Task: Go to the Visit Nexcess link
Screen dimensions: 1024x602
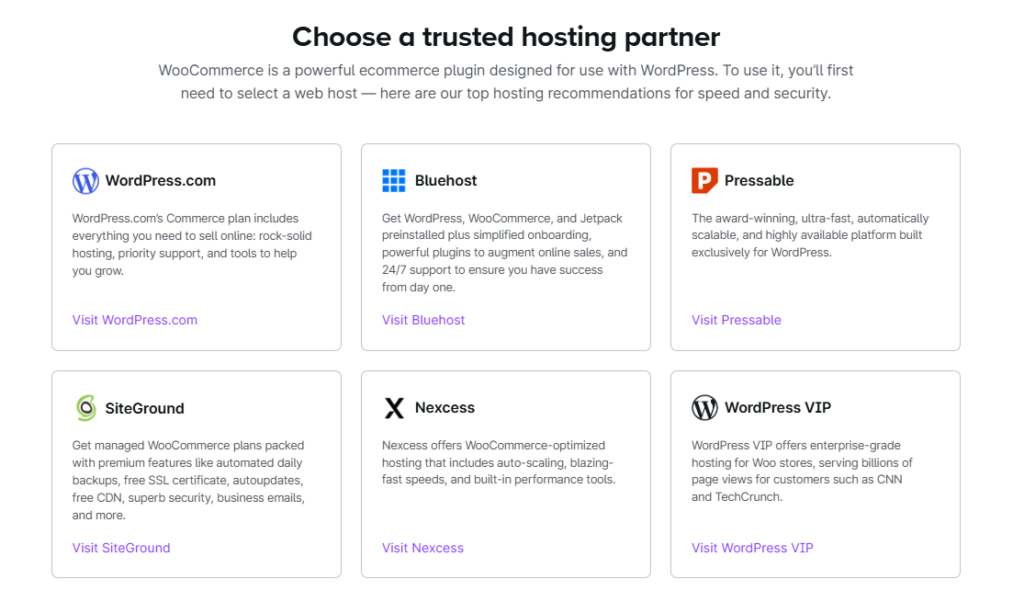Action: click(x=423, y=548)
